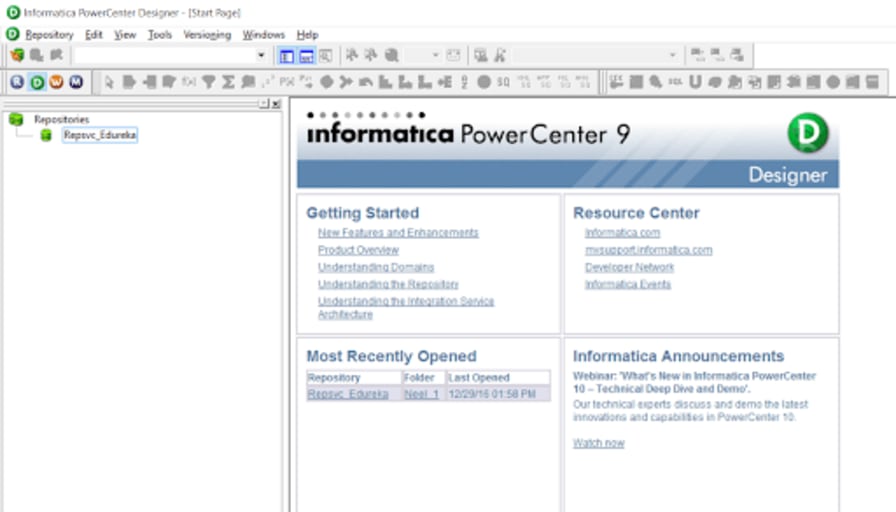This screenshot has height=512, width=896.
Task: Open the Informatica Events link
Action: click(627, 284)
